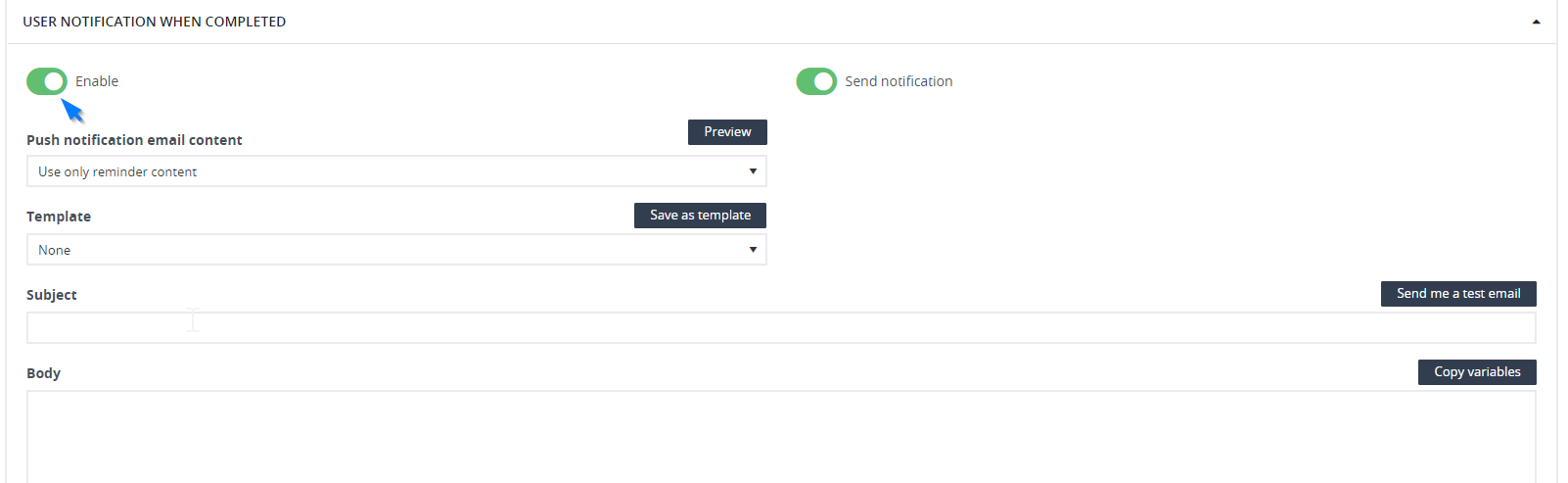Viewport: 1568px width, 483px height.
Task: Focus the Subject input field
Action: point(781,328)
